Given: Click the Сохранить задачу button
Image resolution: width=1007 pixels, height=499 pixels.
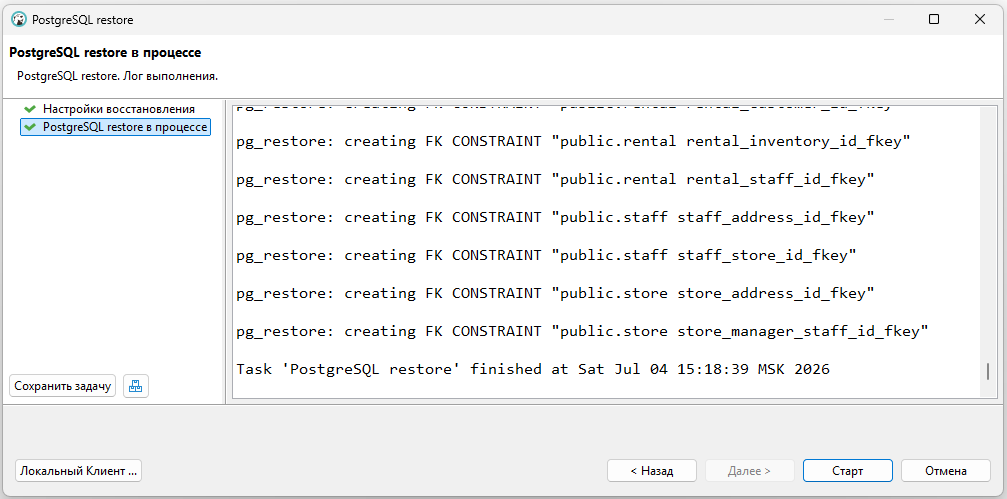Looking at the screenshot, I should click(62, 387).
